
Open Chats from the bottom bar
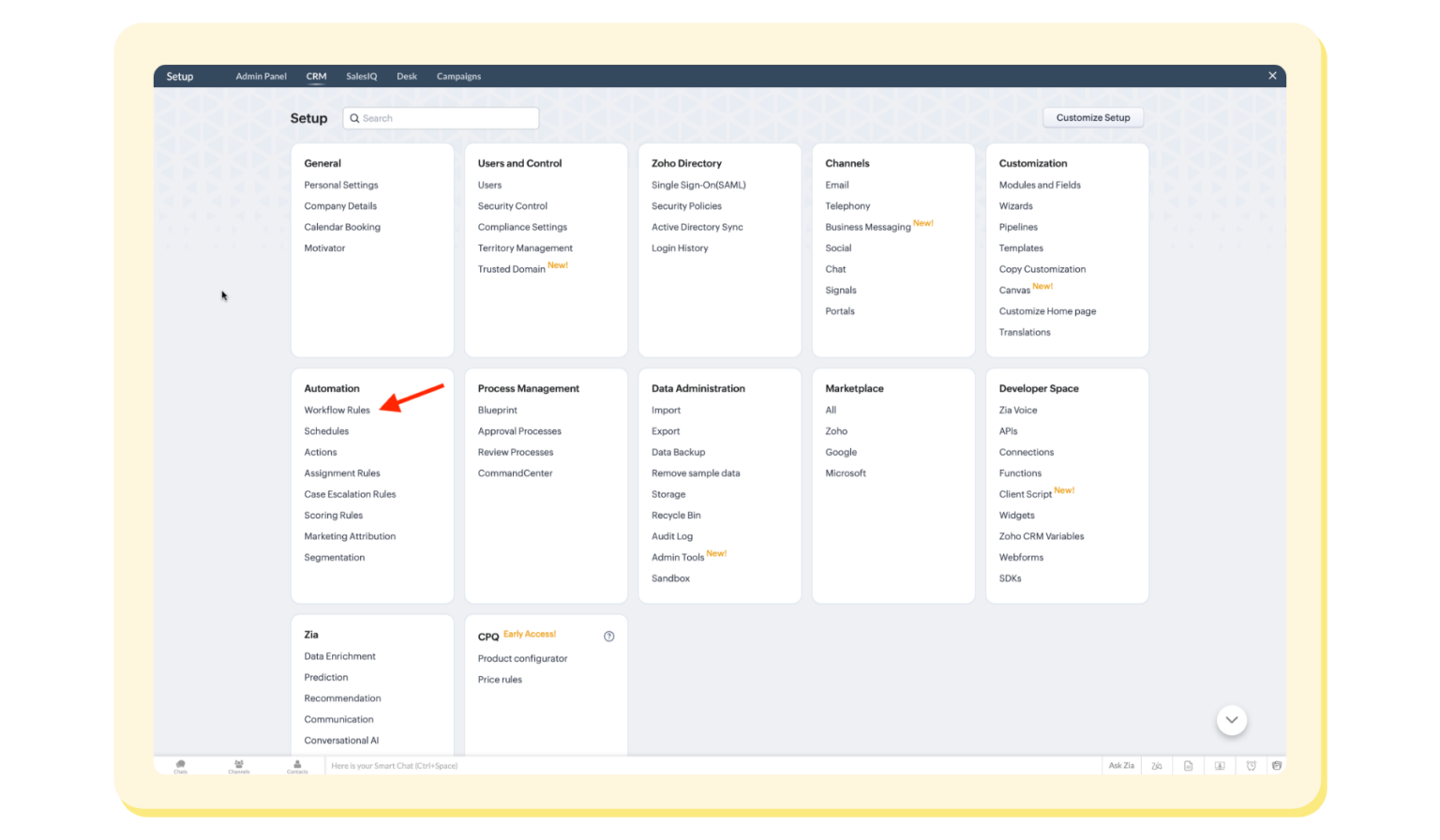180,765
